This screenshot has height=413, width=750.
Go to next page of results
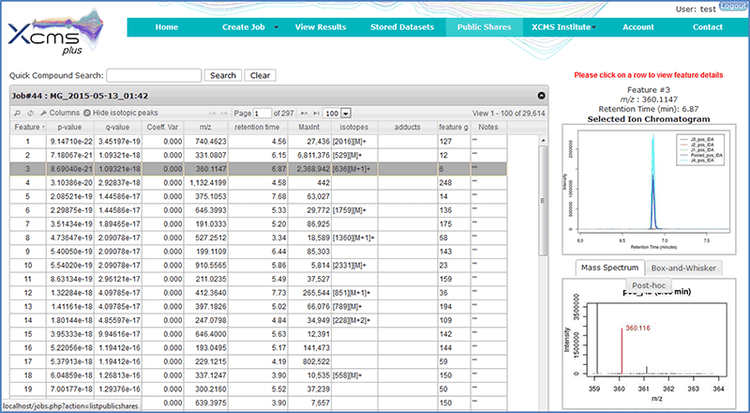303,113
